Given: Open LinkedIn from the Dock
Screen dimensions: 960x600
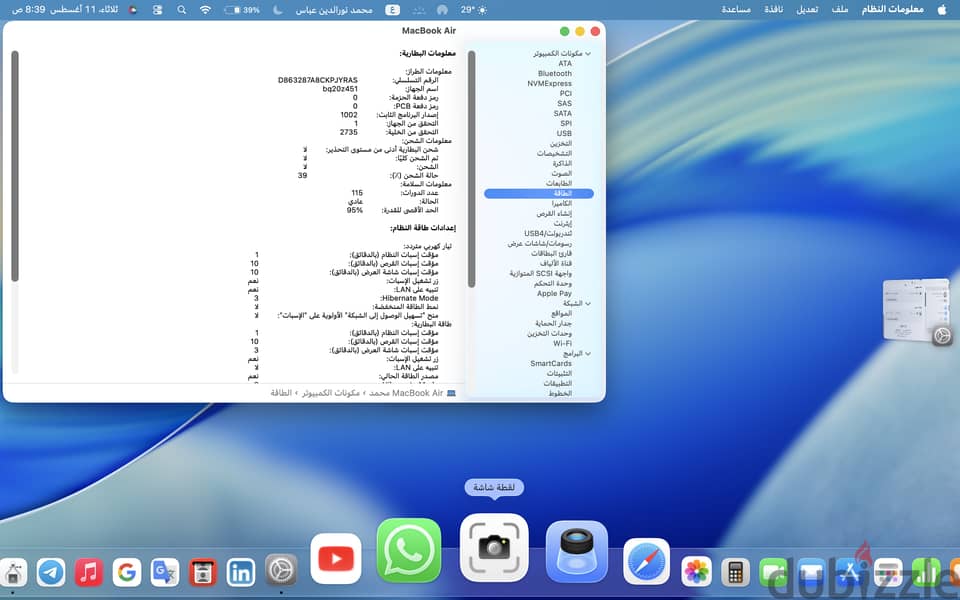Looking at the screenshot, I should pos(241,572).
